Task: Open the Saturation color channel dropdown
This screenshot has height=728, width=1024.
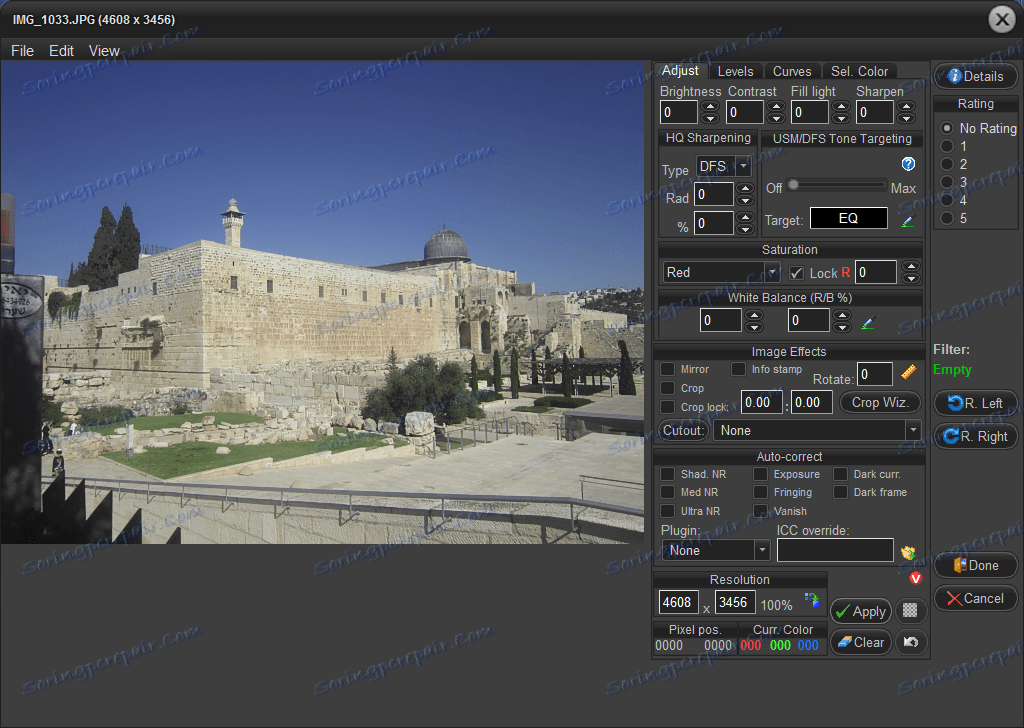Action: (x=721, y=272)
